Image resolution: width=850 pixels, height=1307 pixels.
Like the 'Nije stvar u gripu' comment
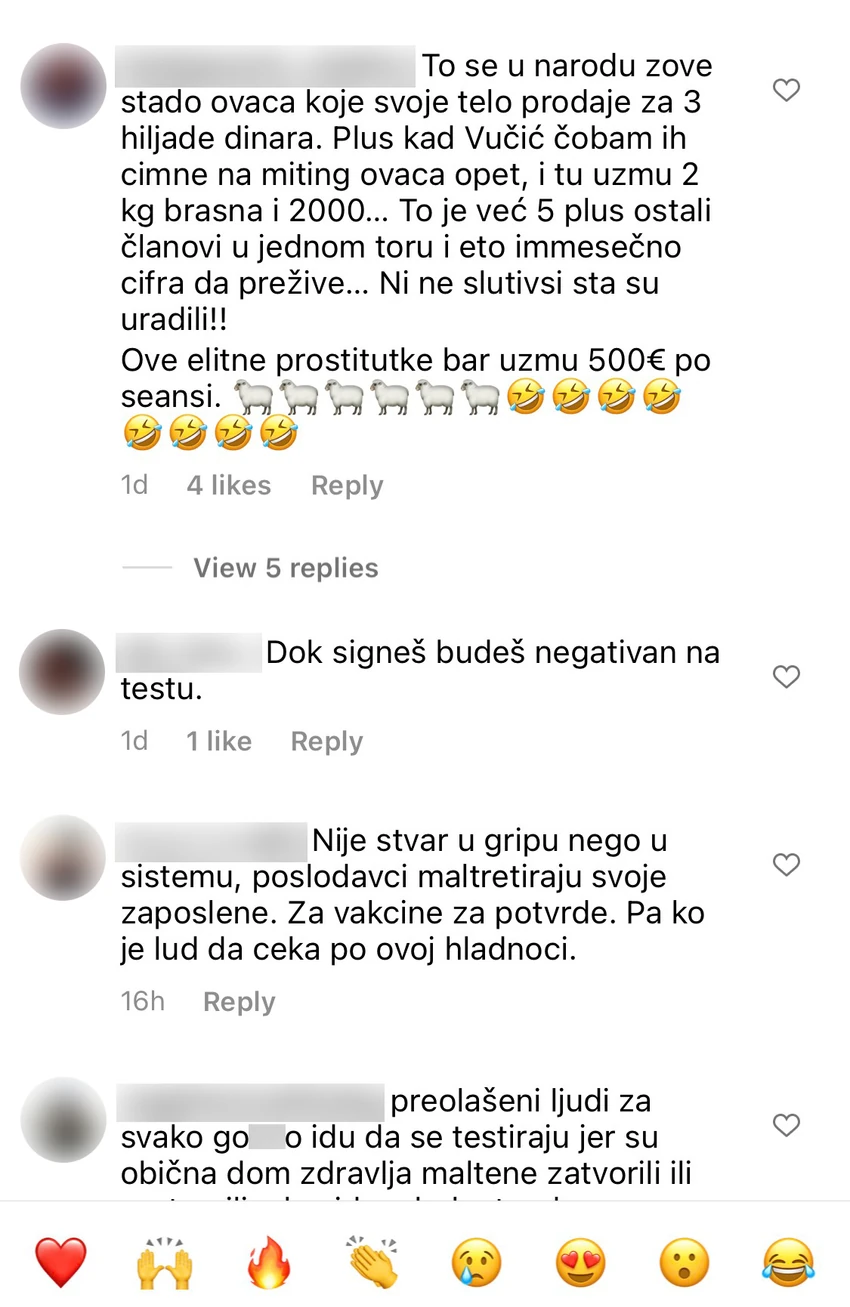pos(787,864)
